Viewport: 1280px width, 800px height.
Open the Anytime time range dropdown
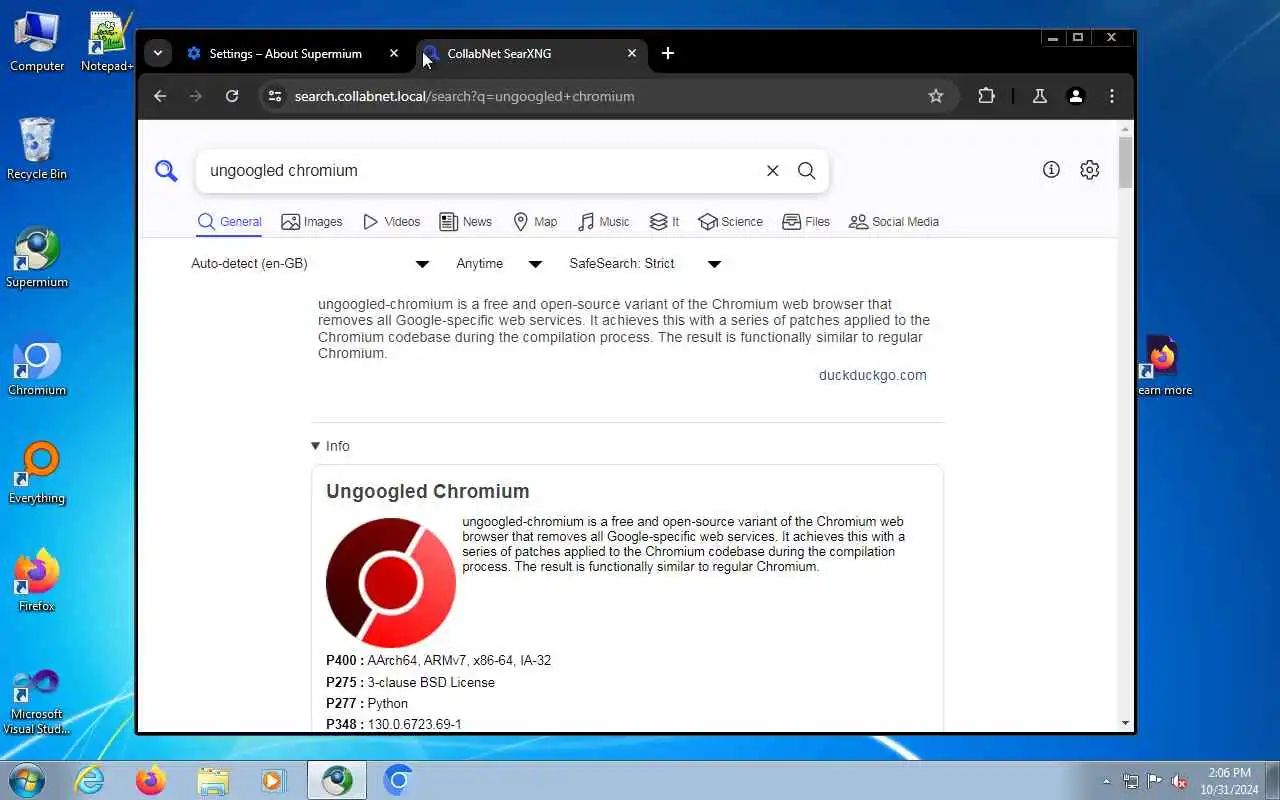coord(498,264)
